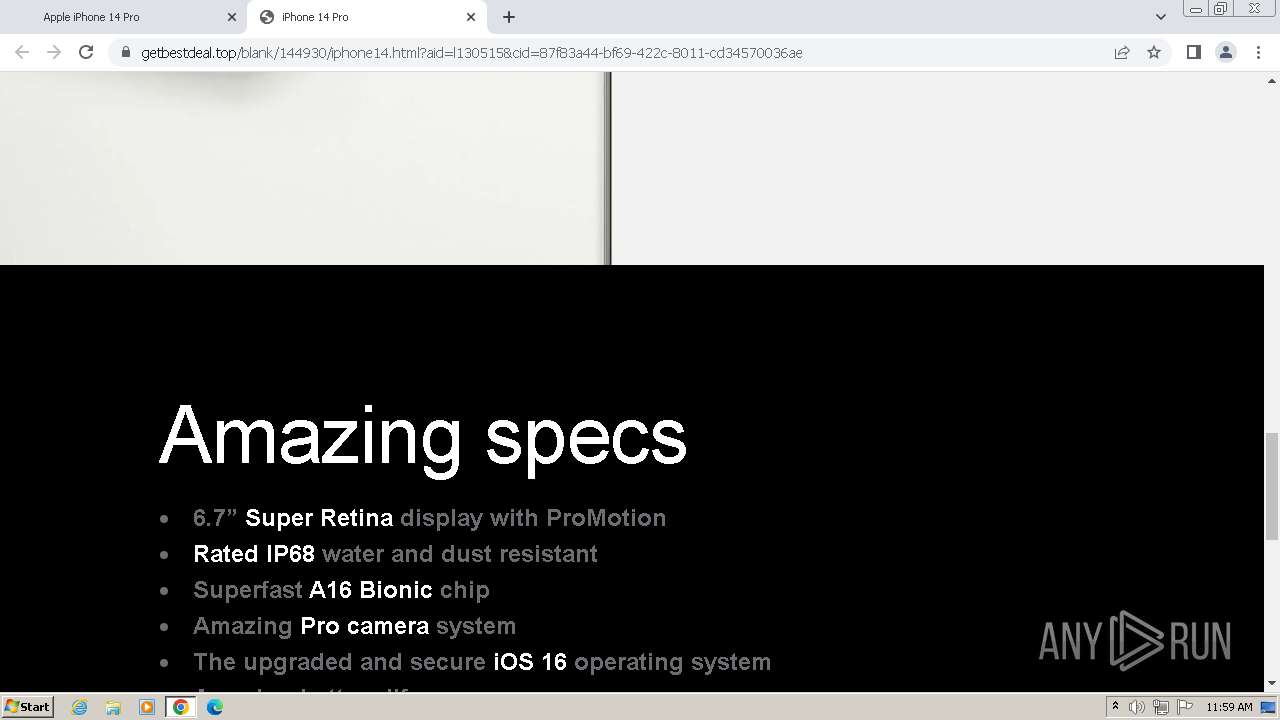The width and height of the screenshot is (1280, 720).
Task: Click the Pro camera system line
Action: point(354,626)
